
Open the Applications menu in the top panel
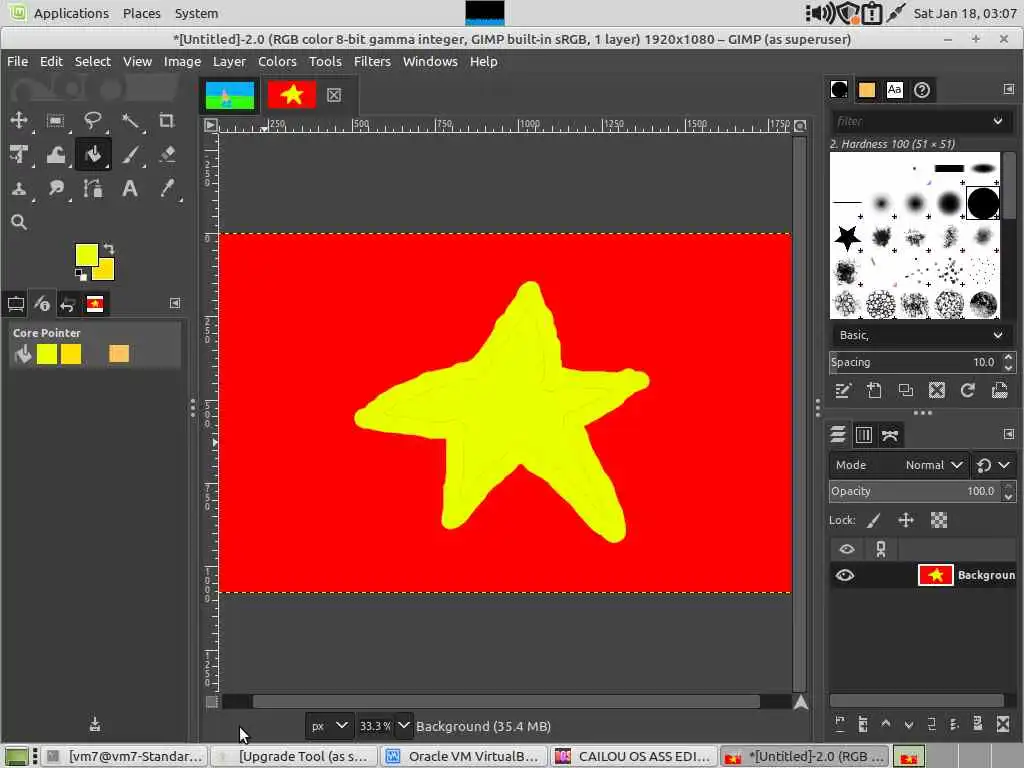tap(71, 13)
